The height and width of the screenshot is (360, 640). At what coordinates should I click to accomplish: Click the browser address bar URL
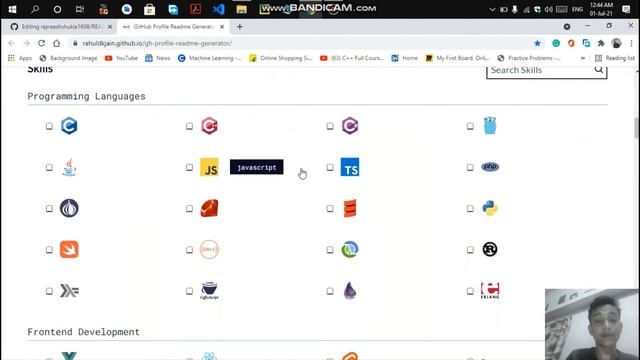(157, 43)
